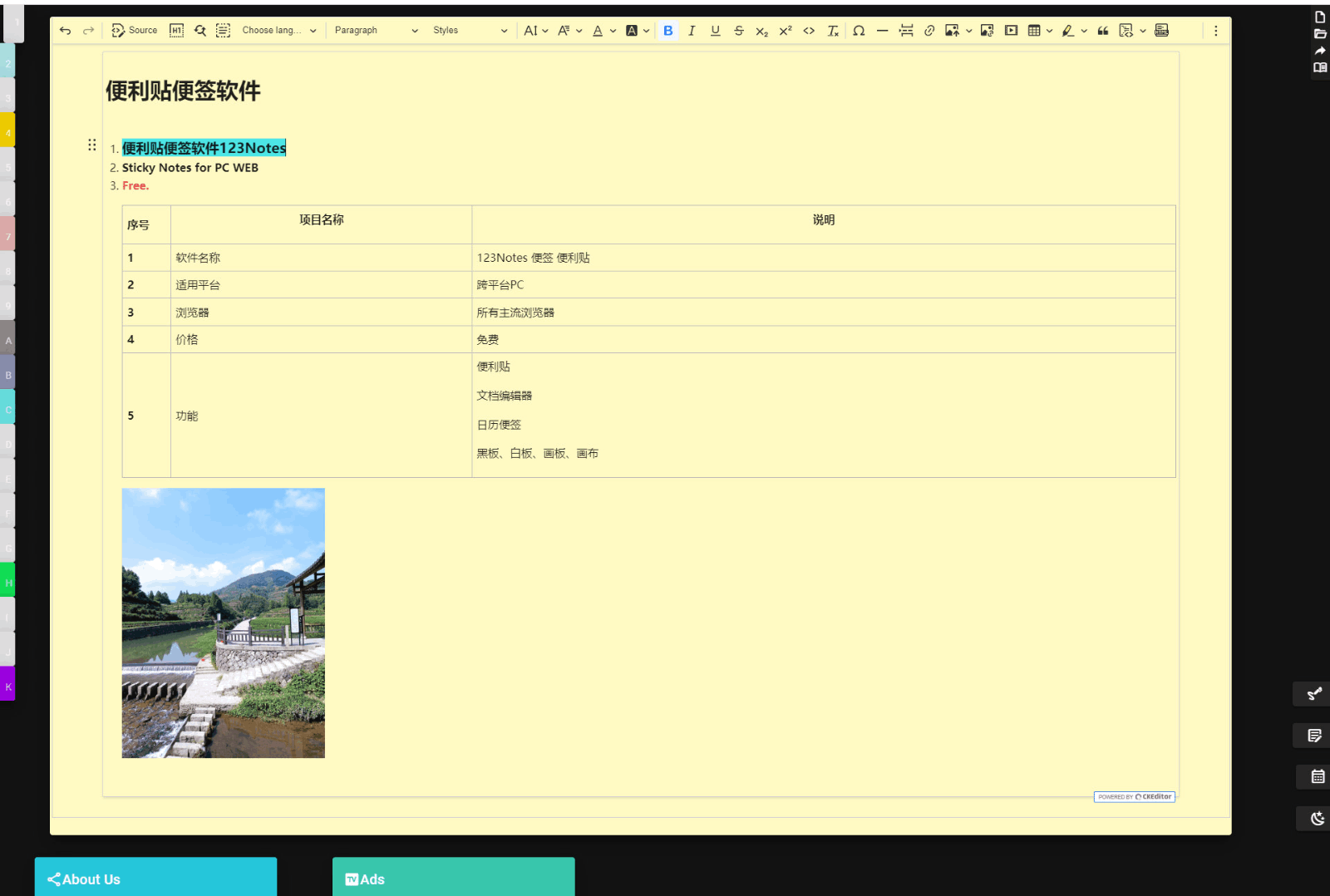This screenshot has width=1330, height=896.
Task: Toggle italic text style
Action: click(692, 31)
